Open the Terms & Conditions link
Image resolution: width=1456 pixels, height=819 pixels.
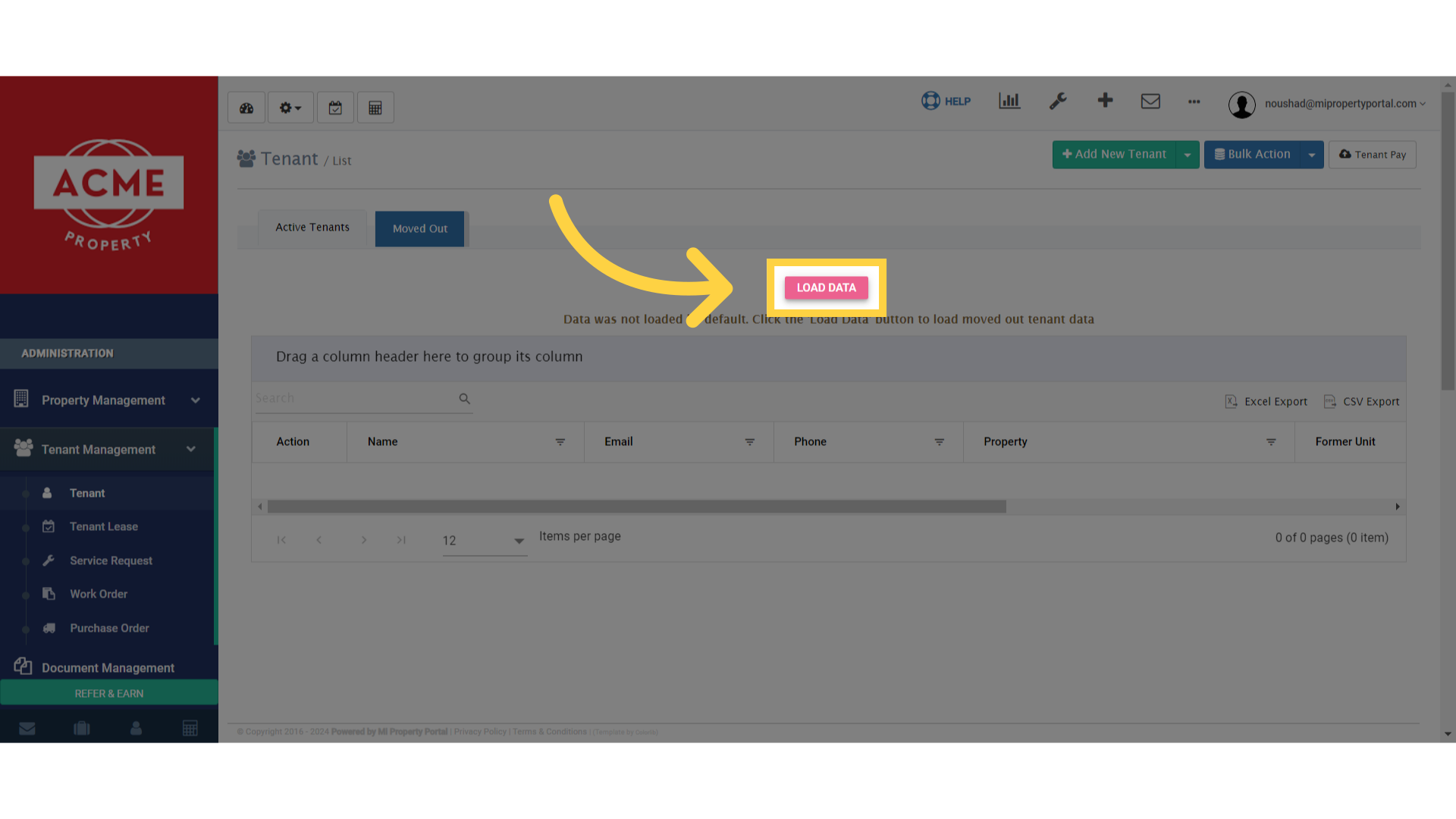click(550, 732)
